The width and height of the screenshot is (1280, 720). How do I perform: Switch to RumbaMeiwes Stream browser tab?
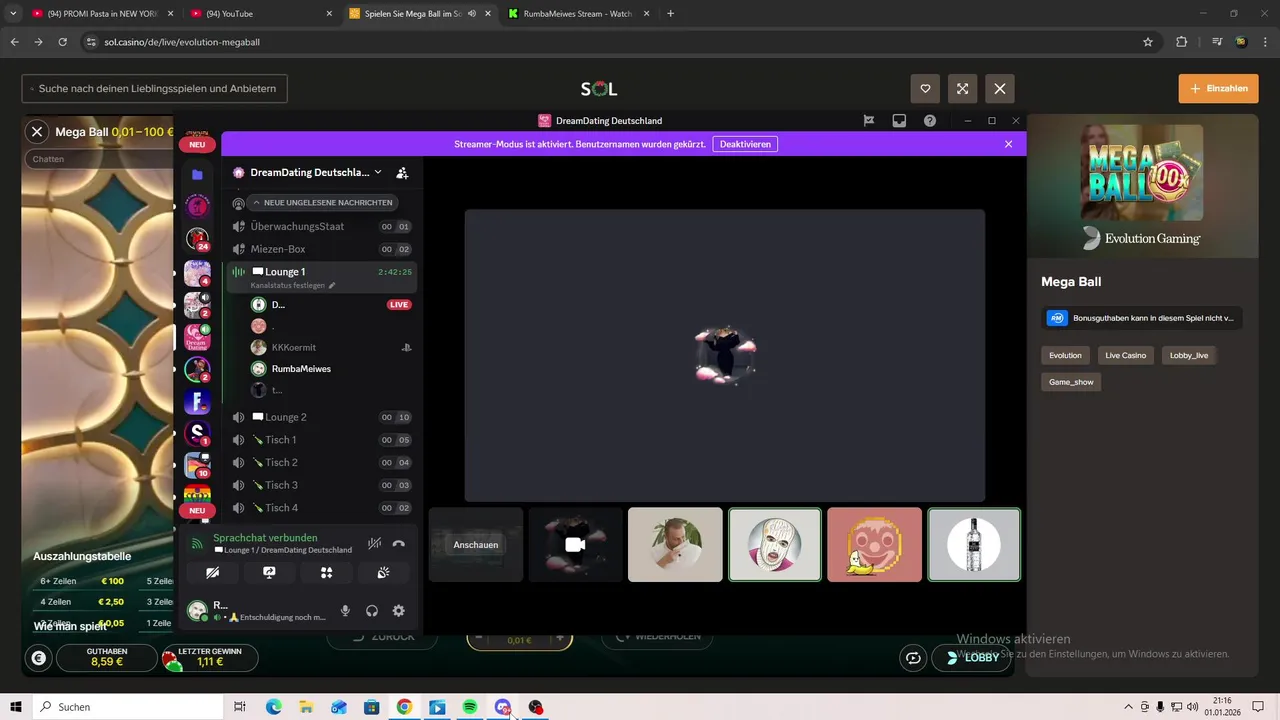(x=577, y=14)
